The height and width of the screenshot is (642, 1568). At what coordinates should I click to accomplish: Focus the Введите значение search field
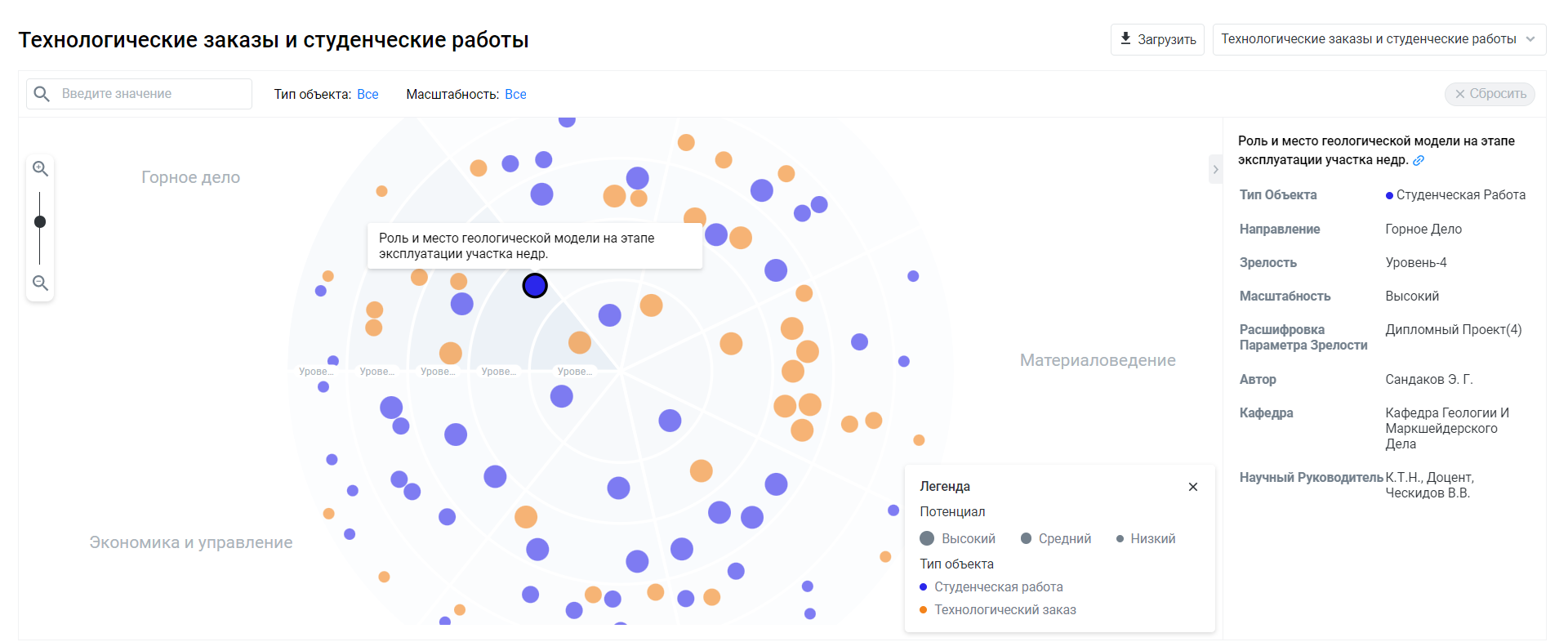click(139, 94)
